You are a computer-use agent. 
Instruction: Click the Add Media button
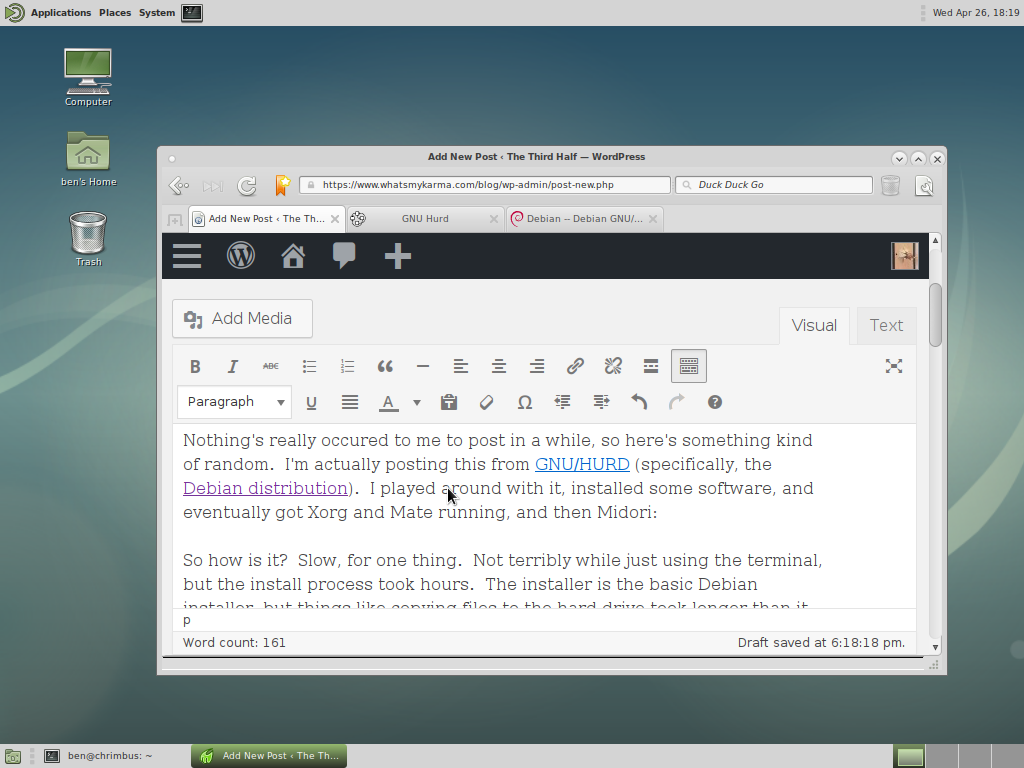coord(242,319)
